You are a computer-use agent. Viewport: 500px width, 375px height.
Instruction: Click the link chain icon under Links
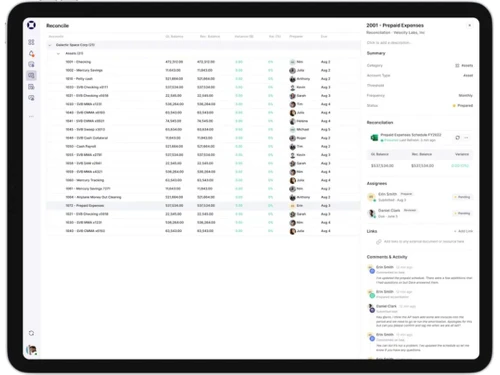tap(379, 242)
